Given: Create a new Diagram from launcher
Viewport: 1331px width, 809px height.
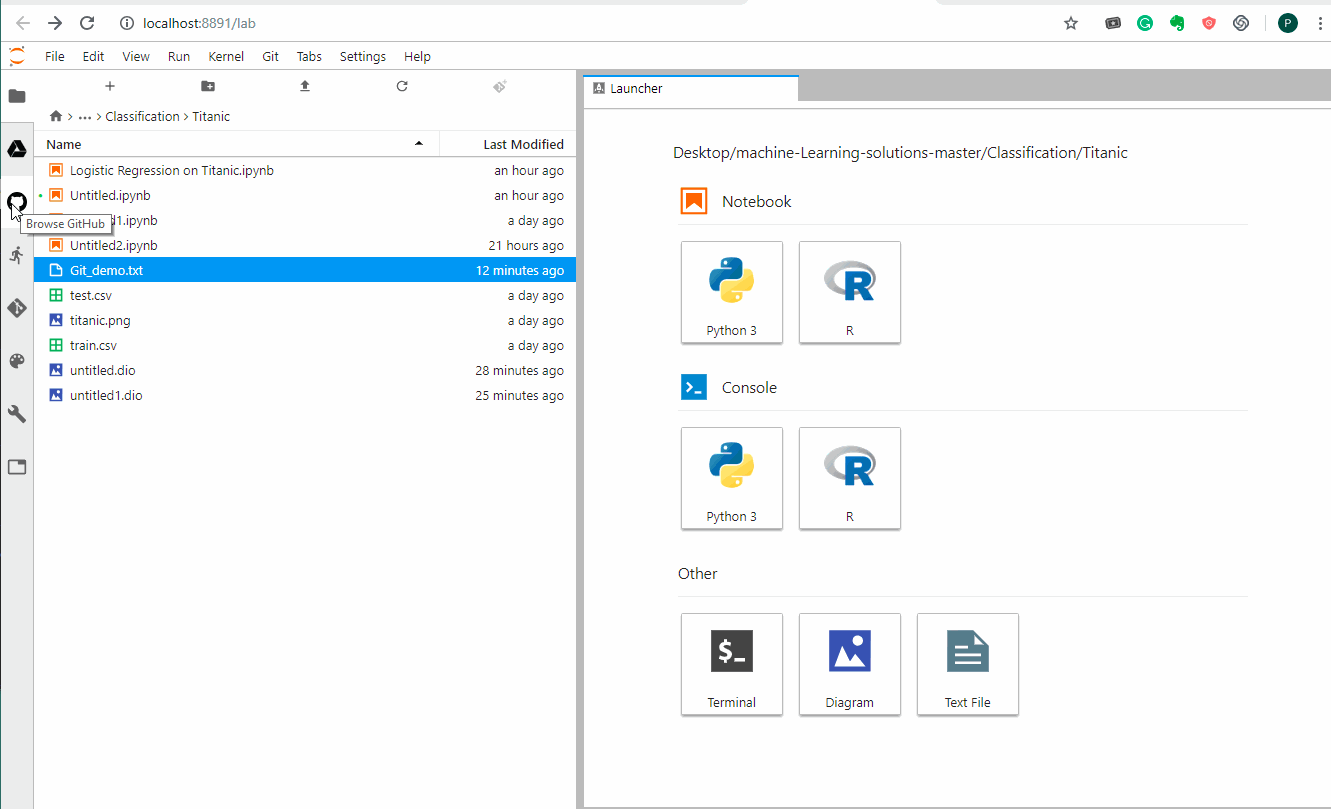Looking at the screenshot, I should 849,664.
